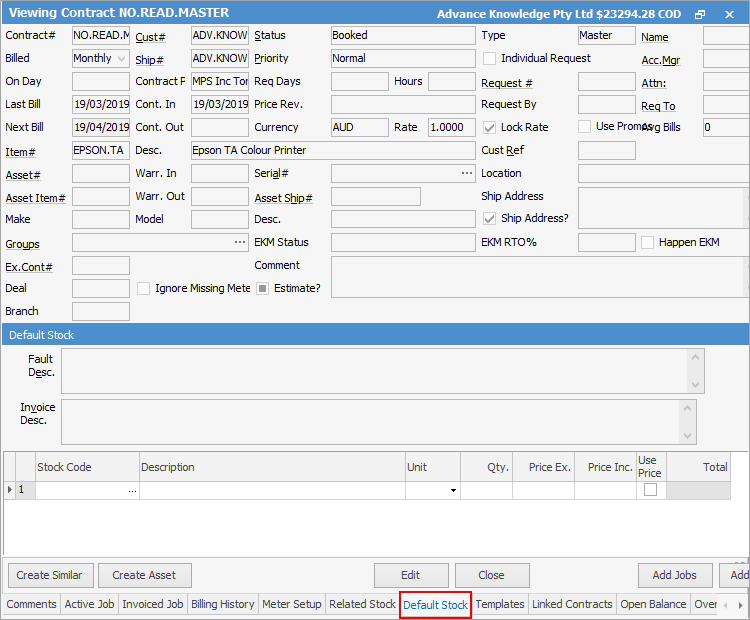Open the Comments tab
This screenshot has width=750, height=620.
[32, 604]
